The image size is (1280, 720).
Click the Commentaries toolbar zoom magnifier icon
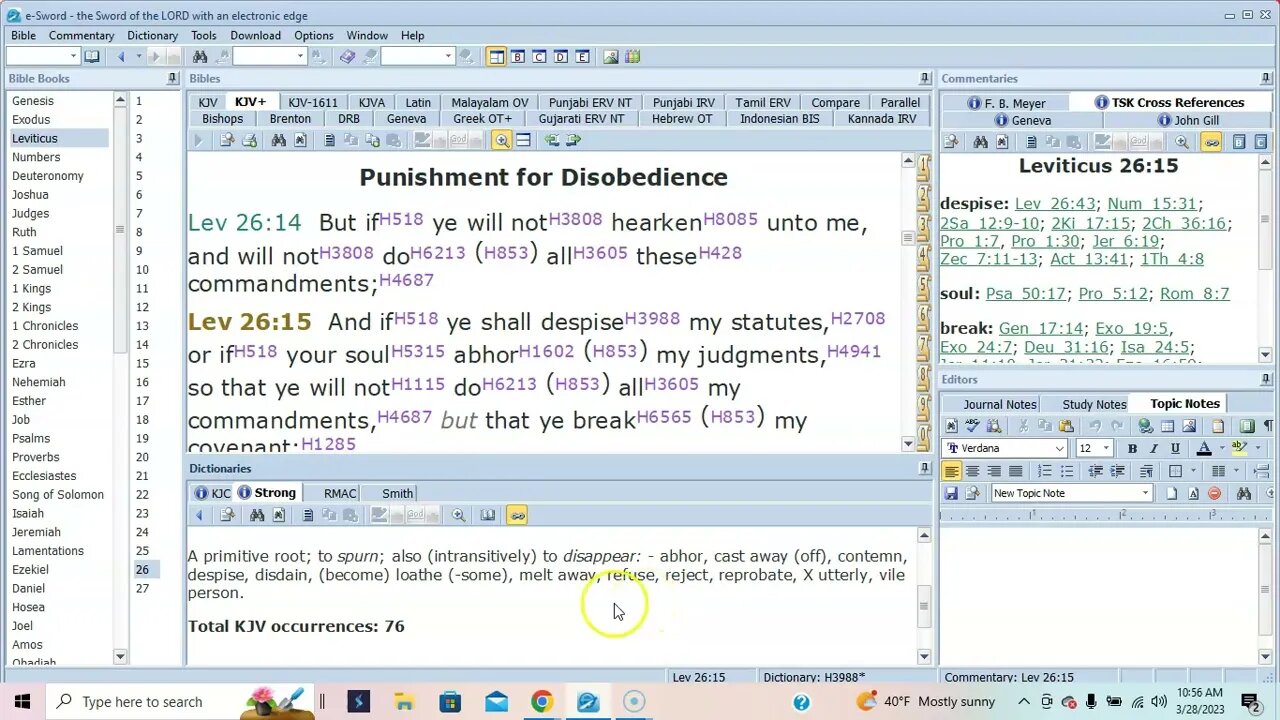1182,143
